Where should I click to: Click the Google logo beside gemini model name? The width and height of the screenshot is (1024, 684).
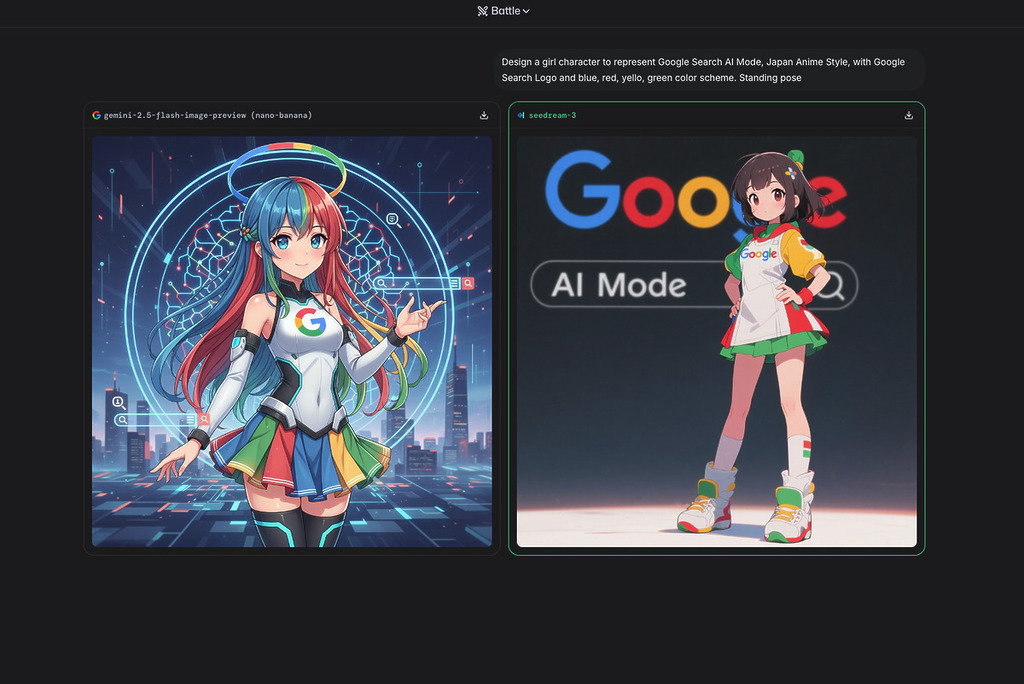(x=97, y=115)
